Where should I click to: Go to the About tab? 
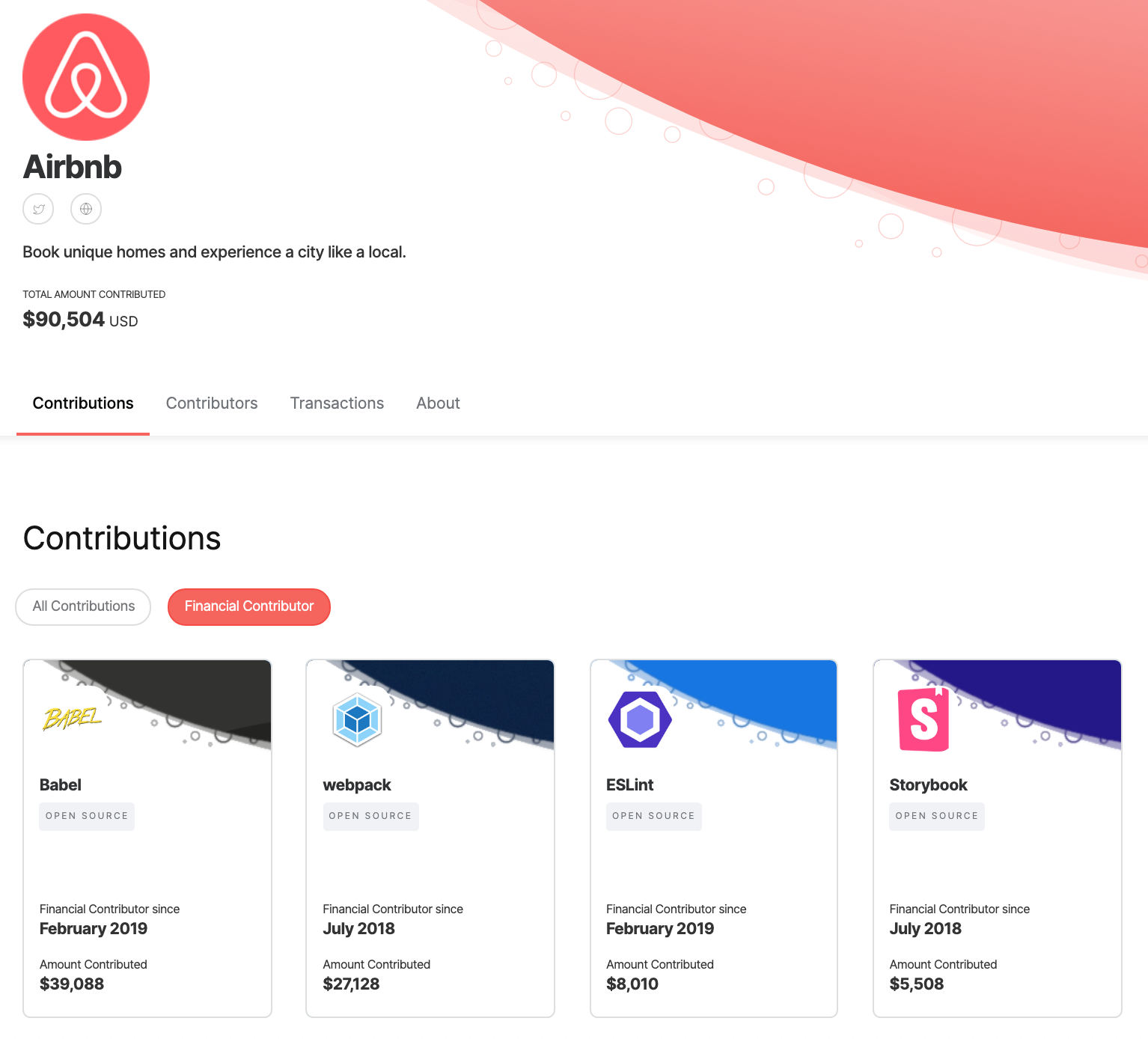pyautogui.click(x=438, y=403)
